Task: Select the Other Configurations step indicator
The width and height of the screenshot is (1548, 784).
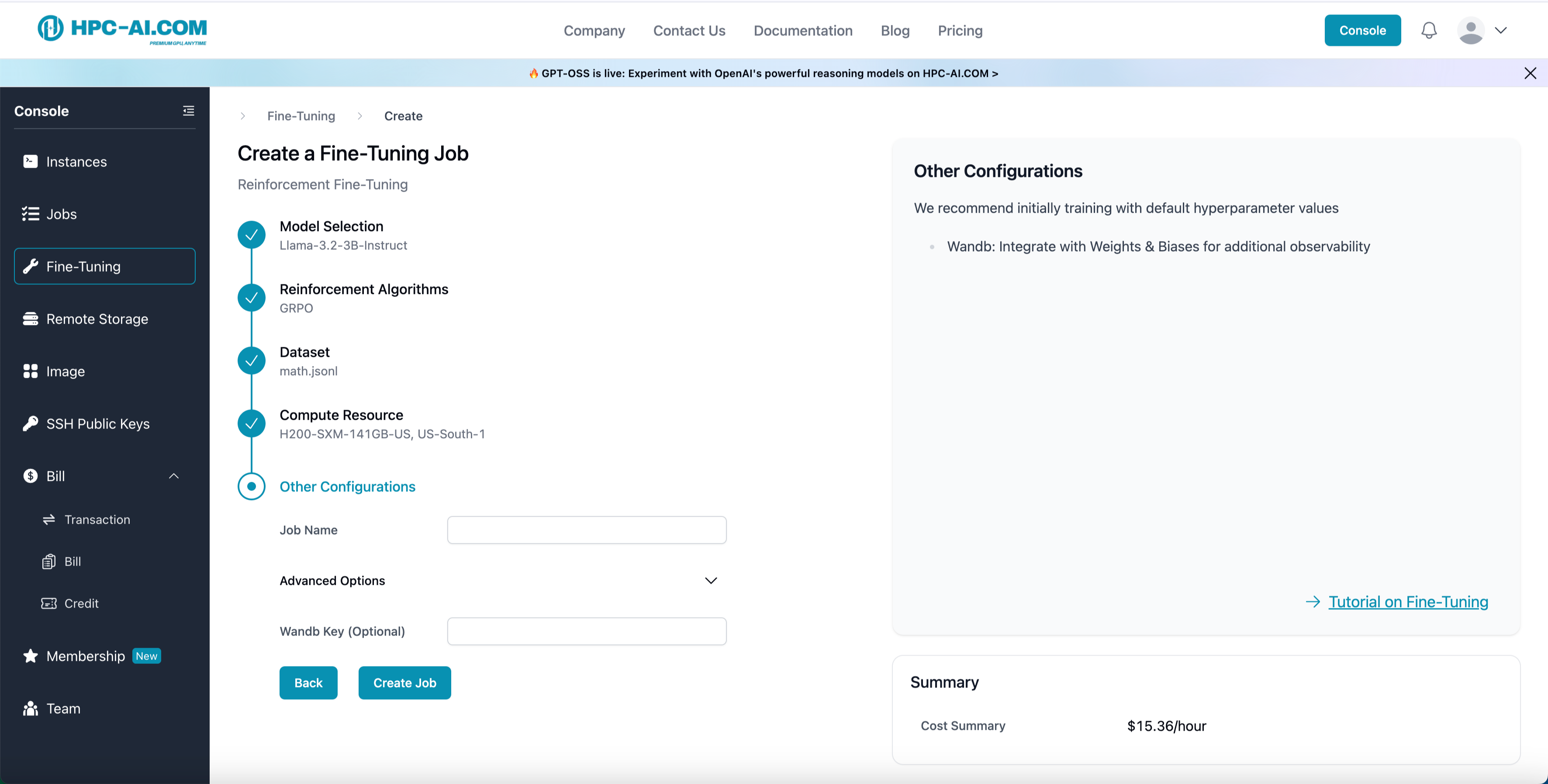Action: click(x=251, y=486)
